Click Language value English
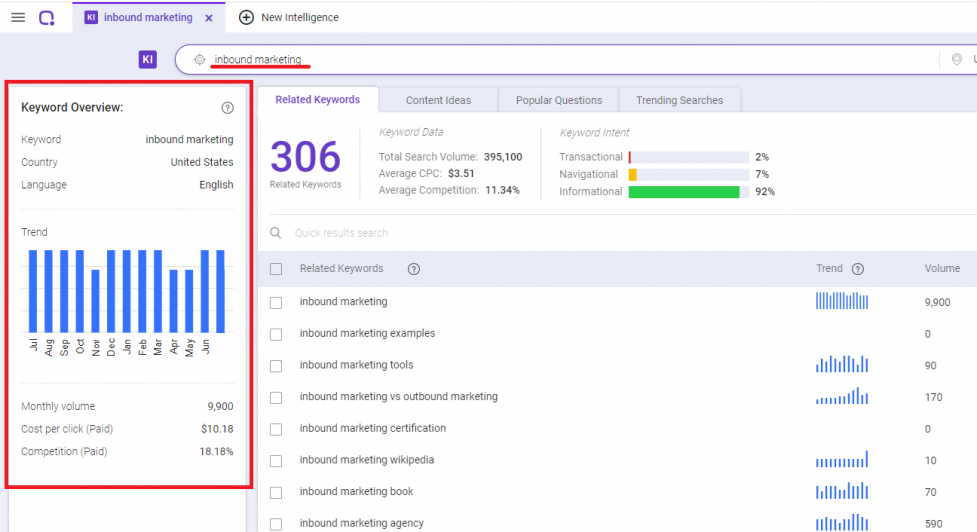 click(x=216, y=184)
